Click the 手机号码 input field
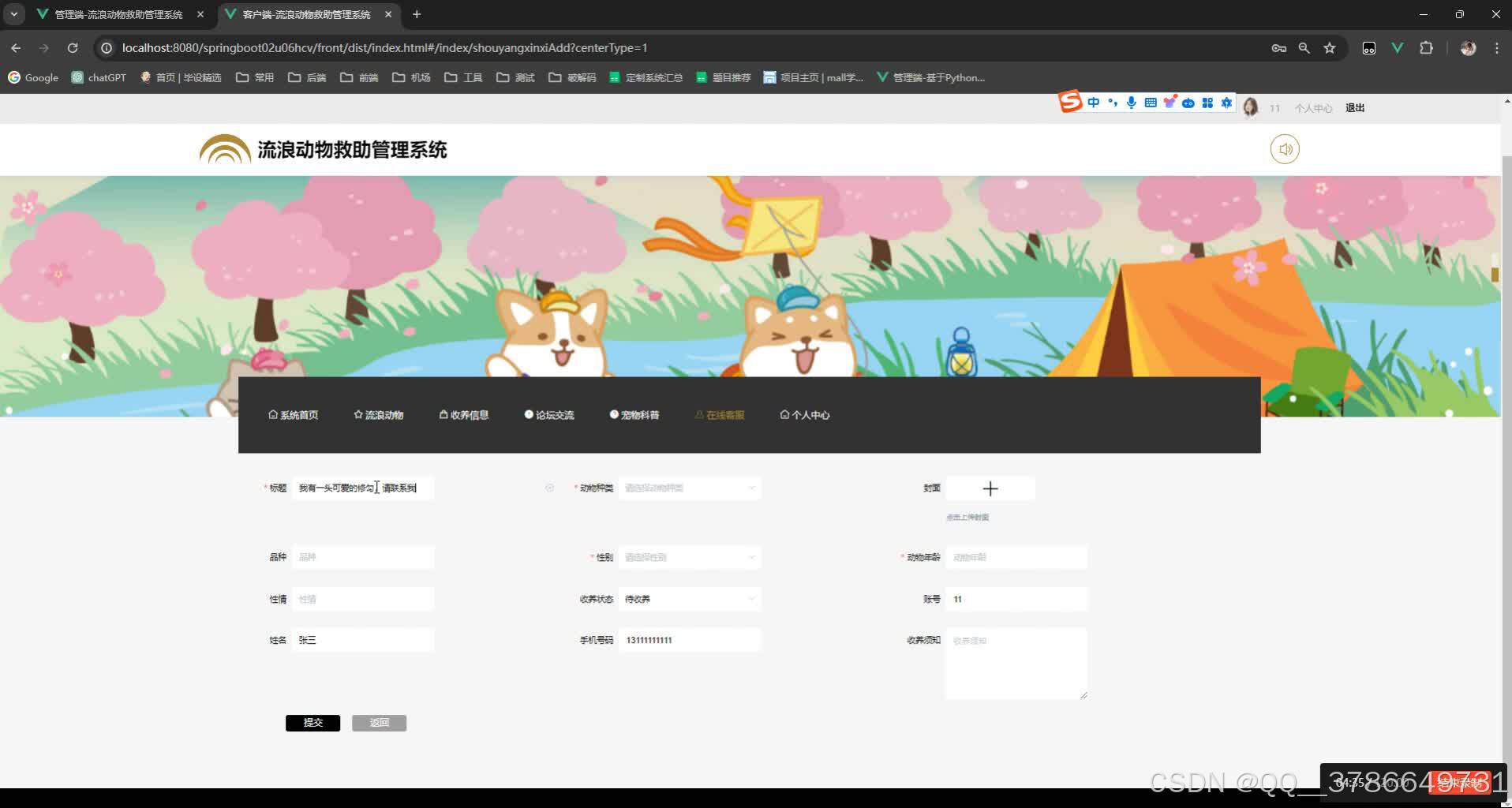 (x=690, y=640)
